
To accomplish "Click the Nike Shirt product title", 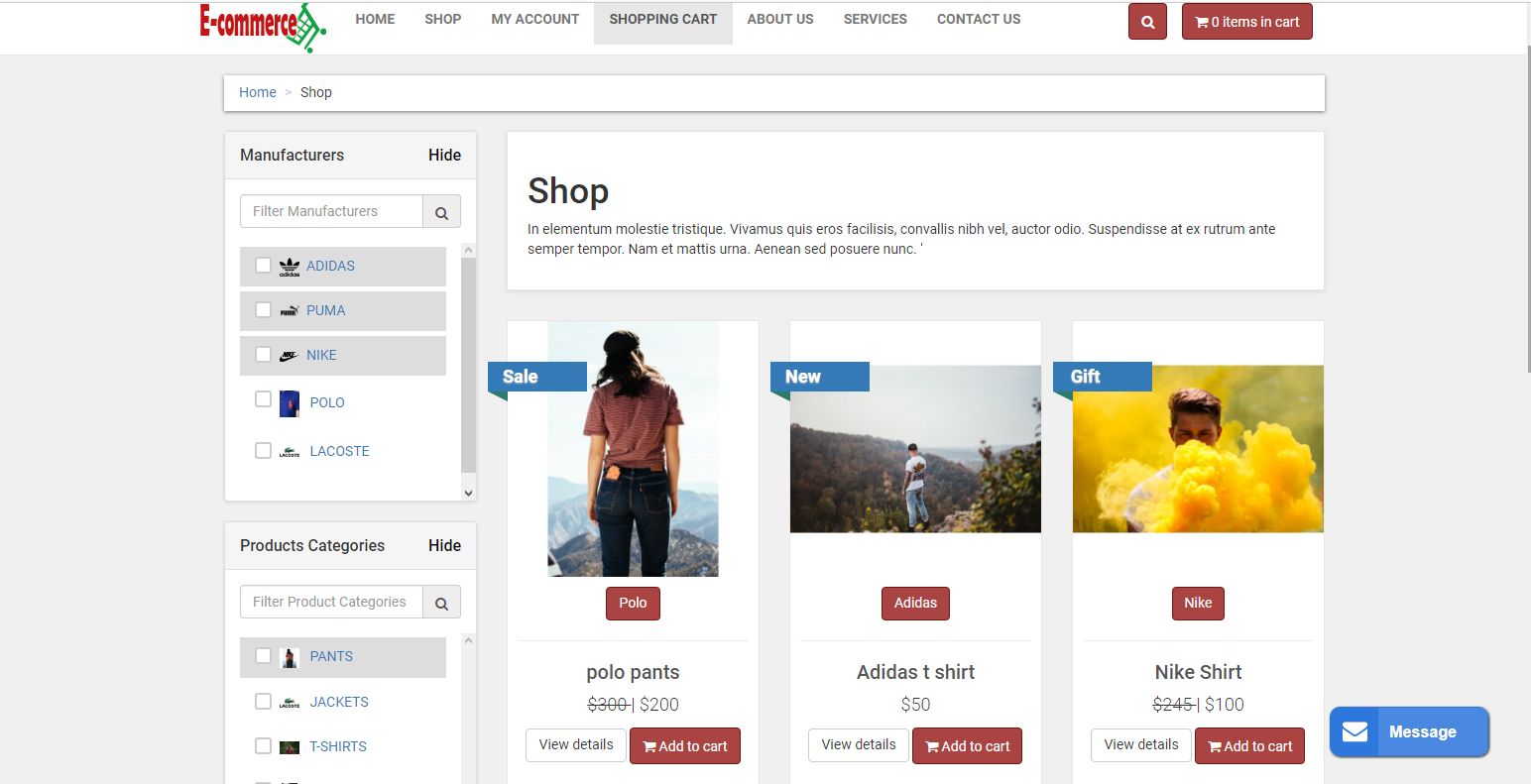I will click(x=1198, y=672).
